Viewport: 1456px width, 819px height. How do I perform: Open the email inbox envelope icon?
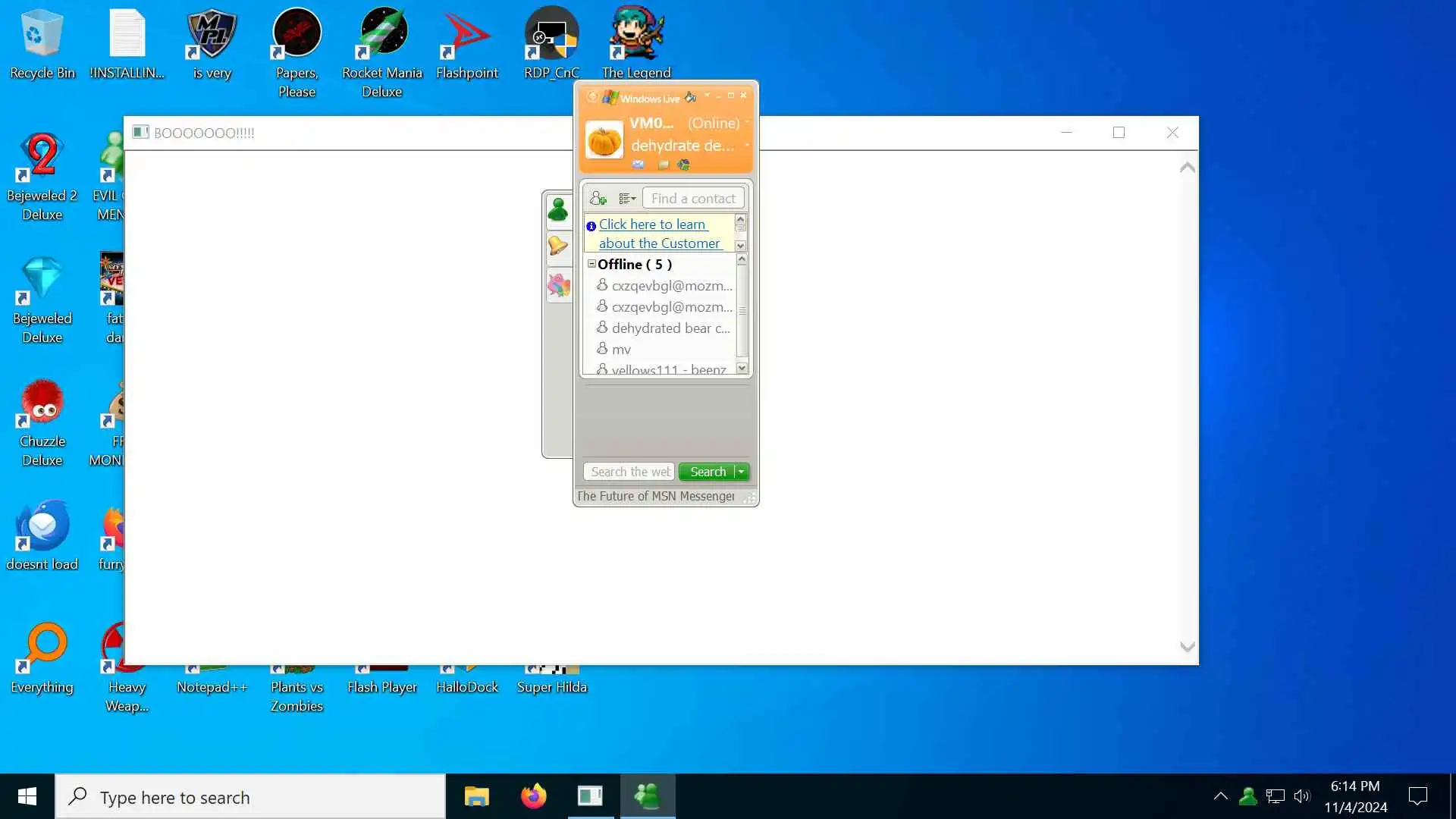tap(639, 165)
